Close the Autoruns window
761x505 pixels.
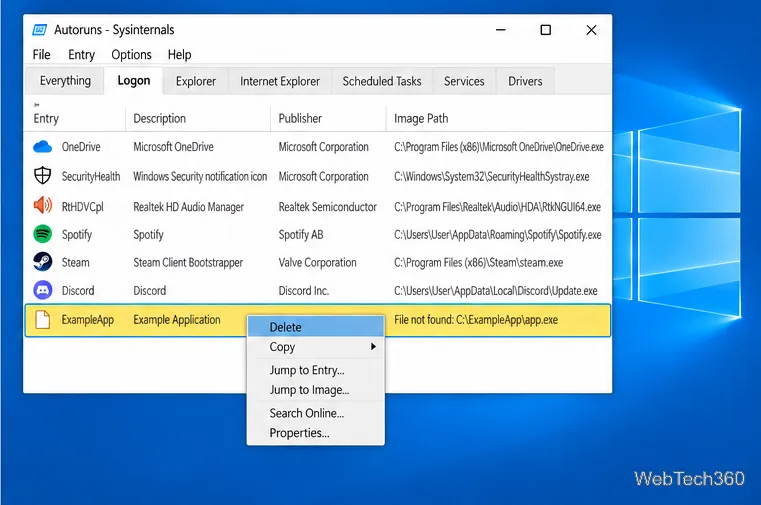coord(591,30)
